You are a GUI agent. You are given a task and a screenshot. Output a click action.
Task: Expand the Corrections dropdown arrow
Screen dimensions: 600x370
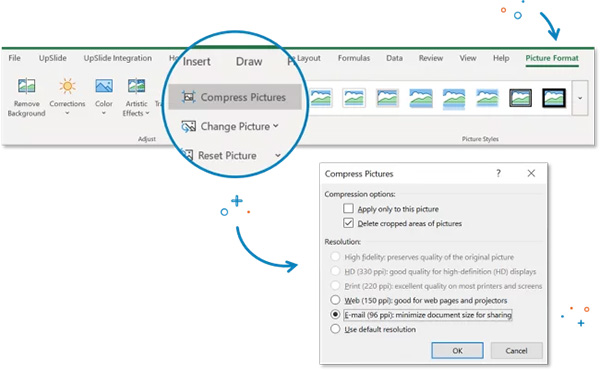click(67, 113)
